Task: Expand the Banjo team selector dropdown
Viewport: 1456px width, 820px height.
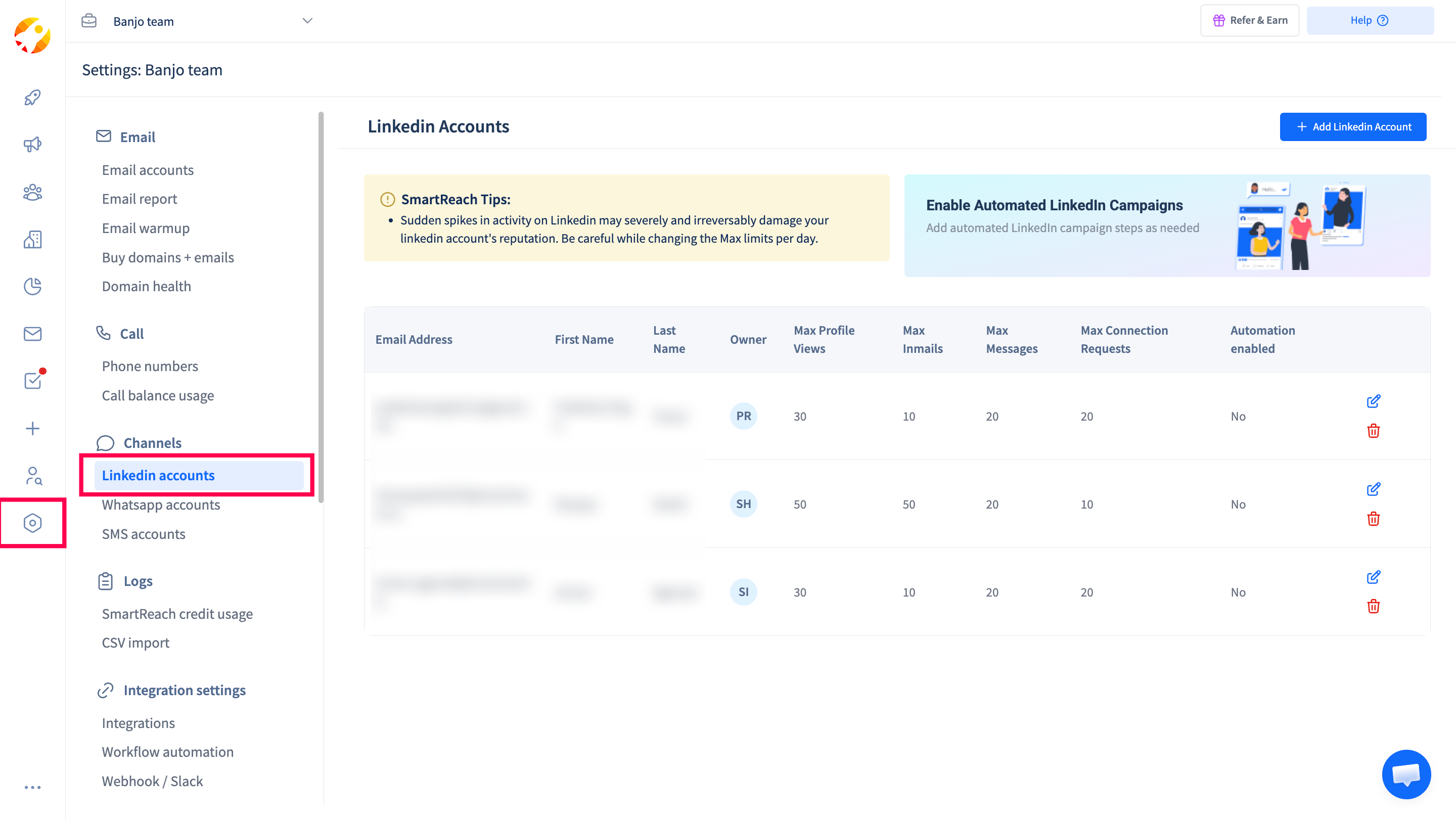Action: pos(307,21)
